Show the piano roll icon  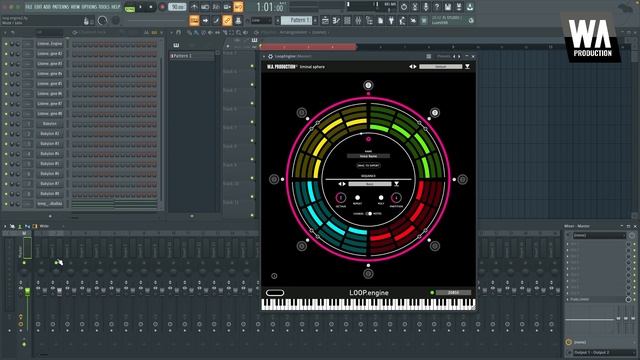pos(336,20)
